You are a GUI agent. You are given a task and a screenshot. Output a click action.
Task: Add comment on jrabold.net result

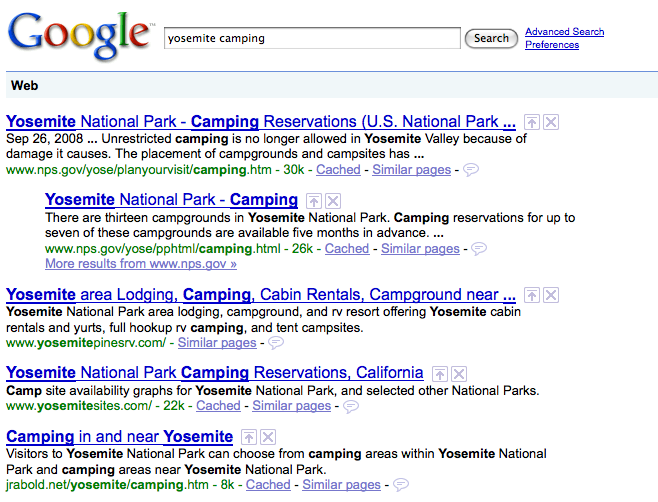point(400,485)
